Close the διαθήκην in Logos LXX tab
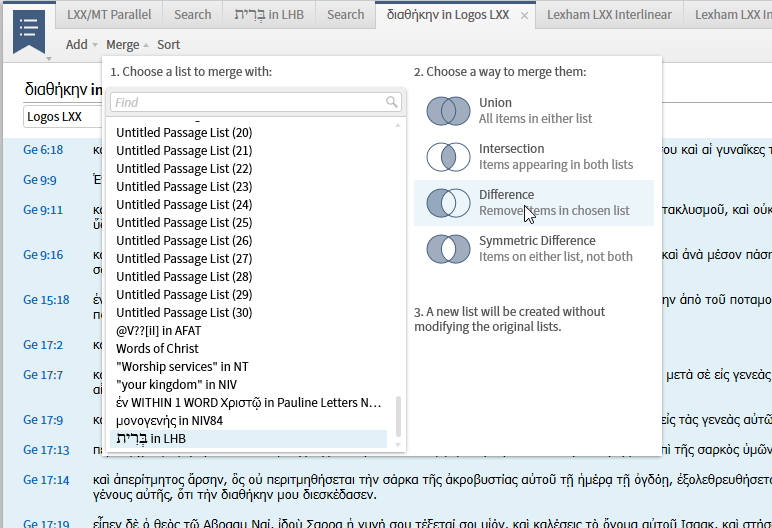Viewport: 772px width, 528px height. (524, 16)
